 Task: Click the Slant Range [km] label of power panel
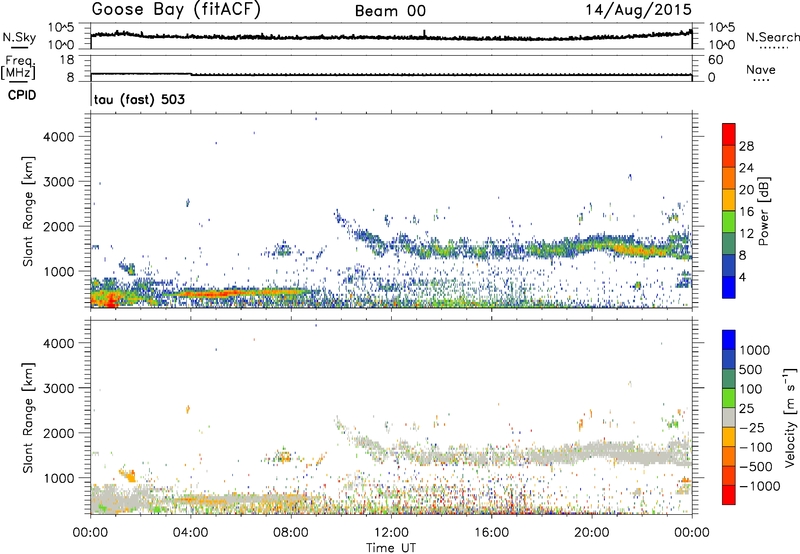click(28, 211)
